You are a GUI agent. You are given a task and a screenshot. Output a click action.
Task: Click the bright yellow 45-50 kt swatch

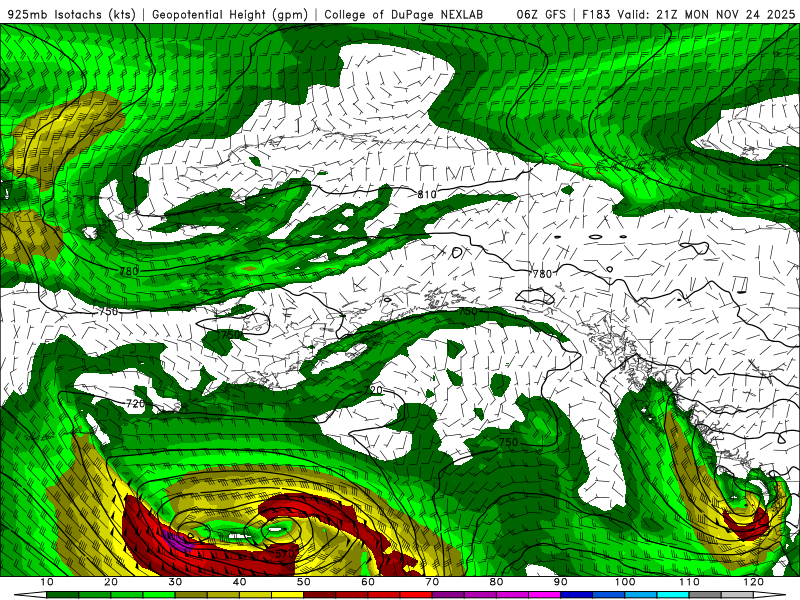pyautogui.click(x=287, y=595)
